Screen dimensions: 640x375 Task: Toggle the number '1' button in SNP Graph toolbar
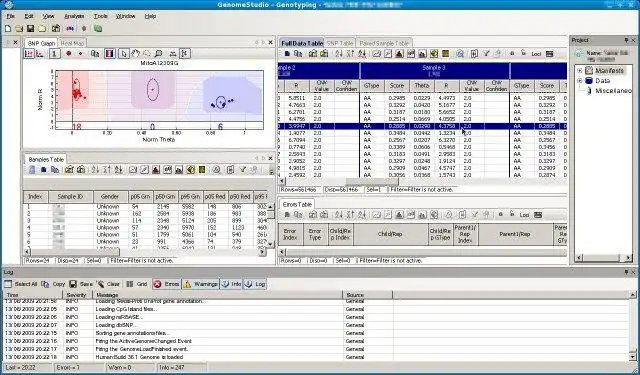click(x=55, y=53)
